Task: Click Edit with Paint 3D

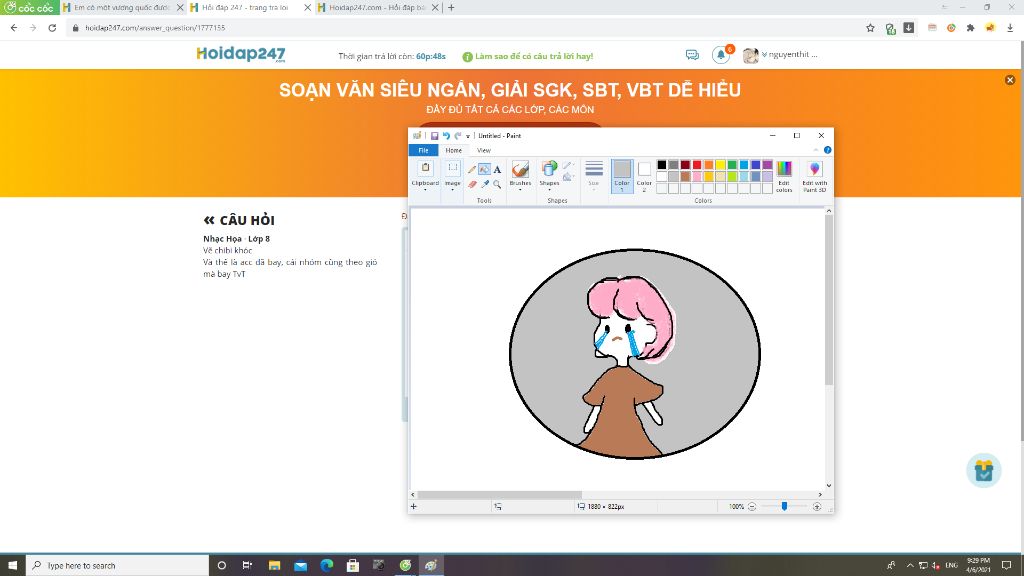Action: pos(814,176)
